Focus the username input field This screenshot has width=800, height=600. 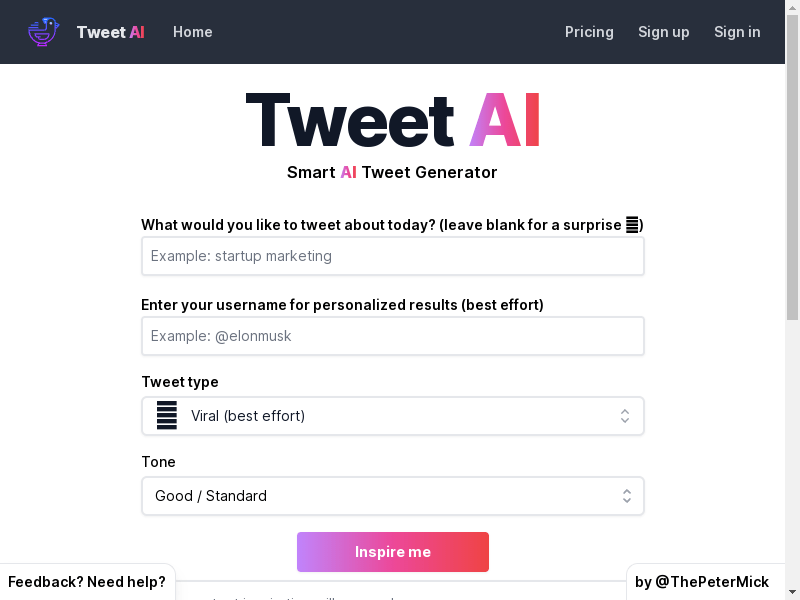[393, 336]
